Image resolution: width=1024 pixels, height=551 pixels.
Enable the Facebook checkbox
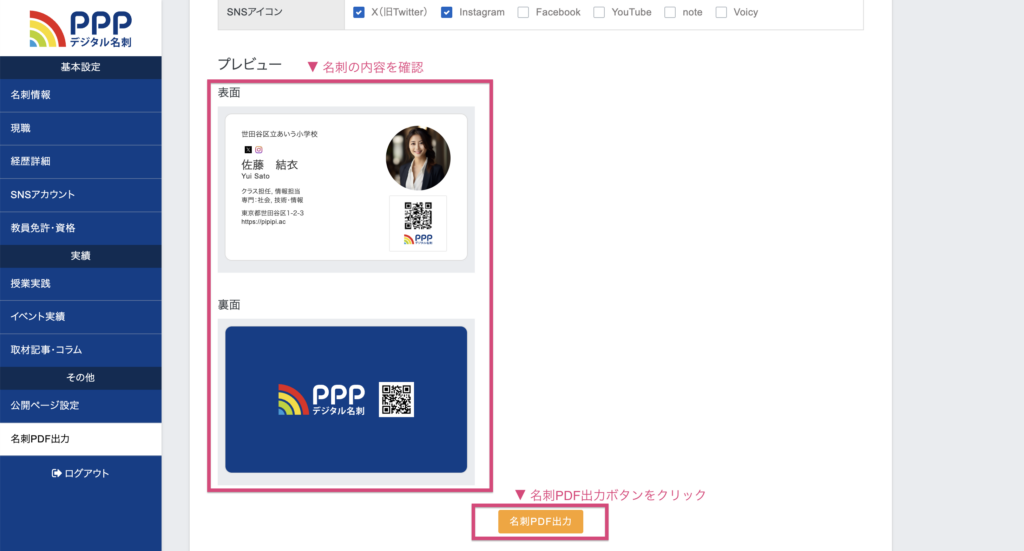(x=523, y=12)
